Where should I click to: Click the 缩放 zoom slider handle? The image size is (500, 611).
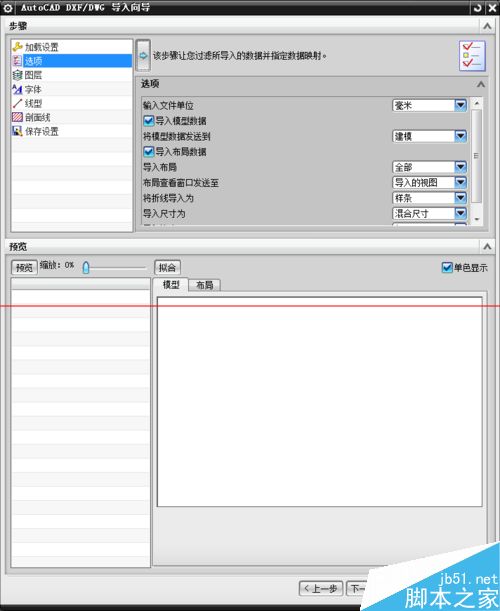click(86, 268)
